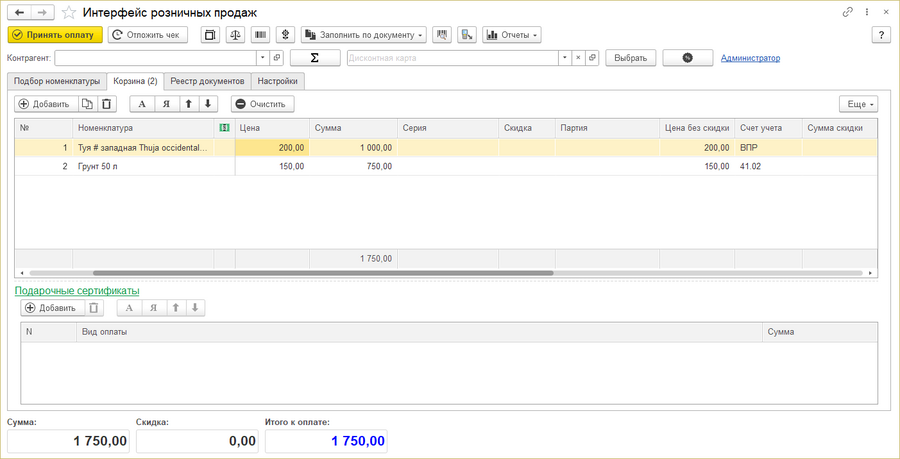
Task: Click the copy row icon in basket toolbar
Action: click(x=87, y=104)
